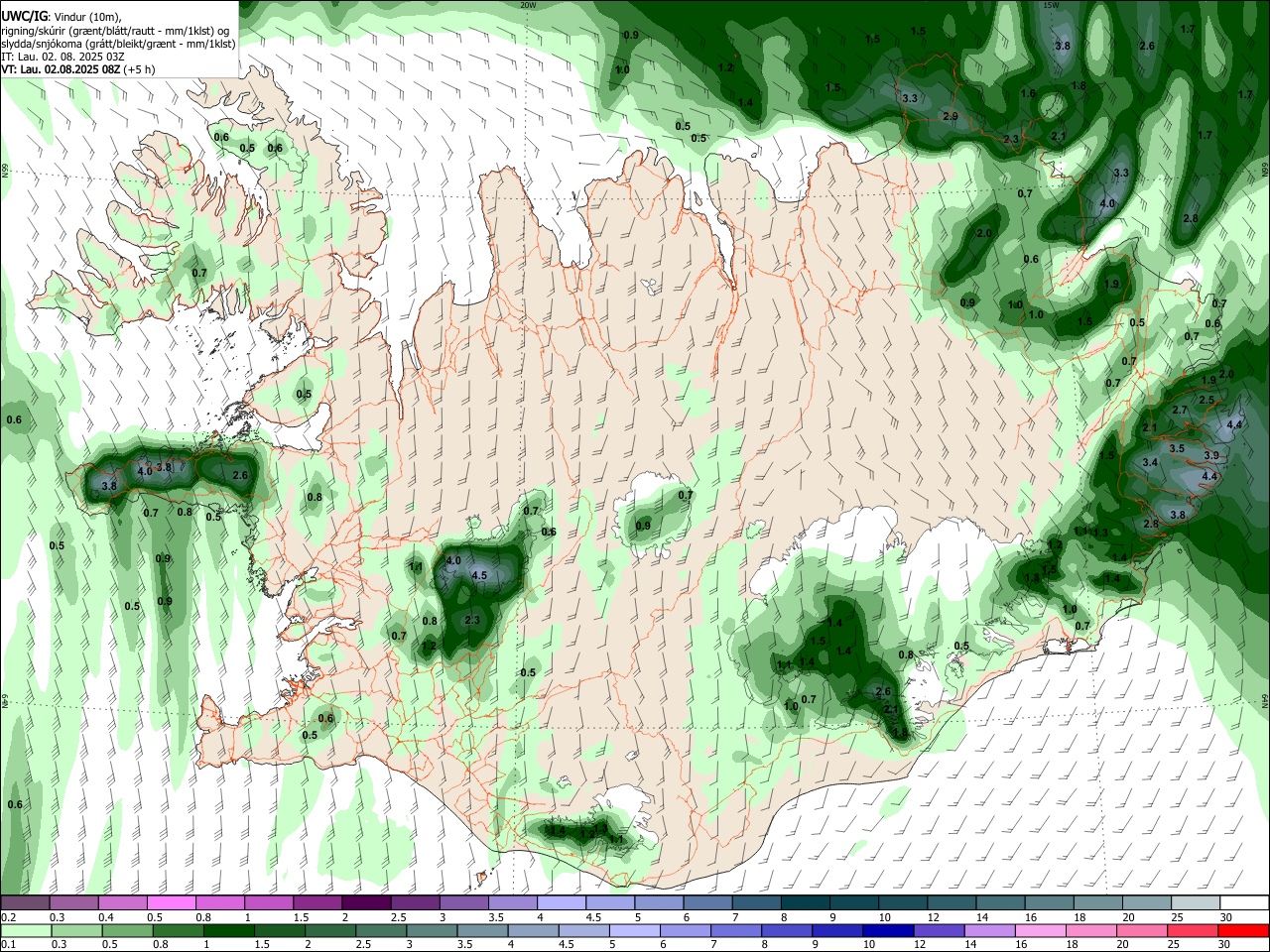Click the darkest purple swatch above upper-row label 2
Viewport: 1270px width, 952px height.
pos(366,902)
